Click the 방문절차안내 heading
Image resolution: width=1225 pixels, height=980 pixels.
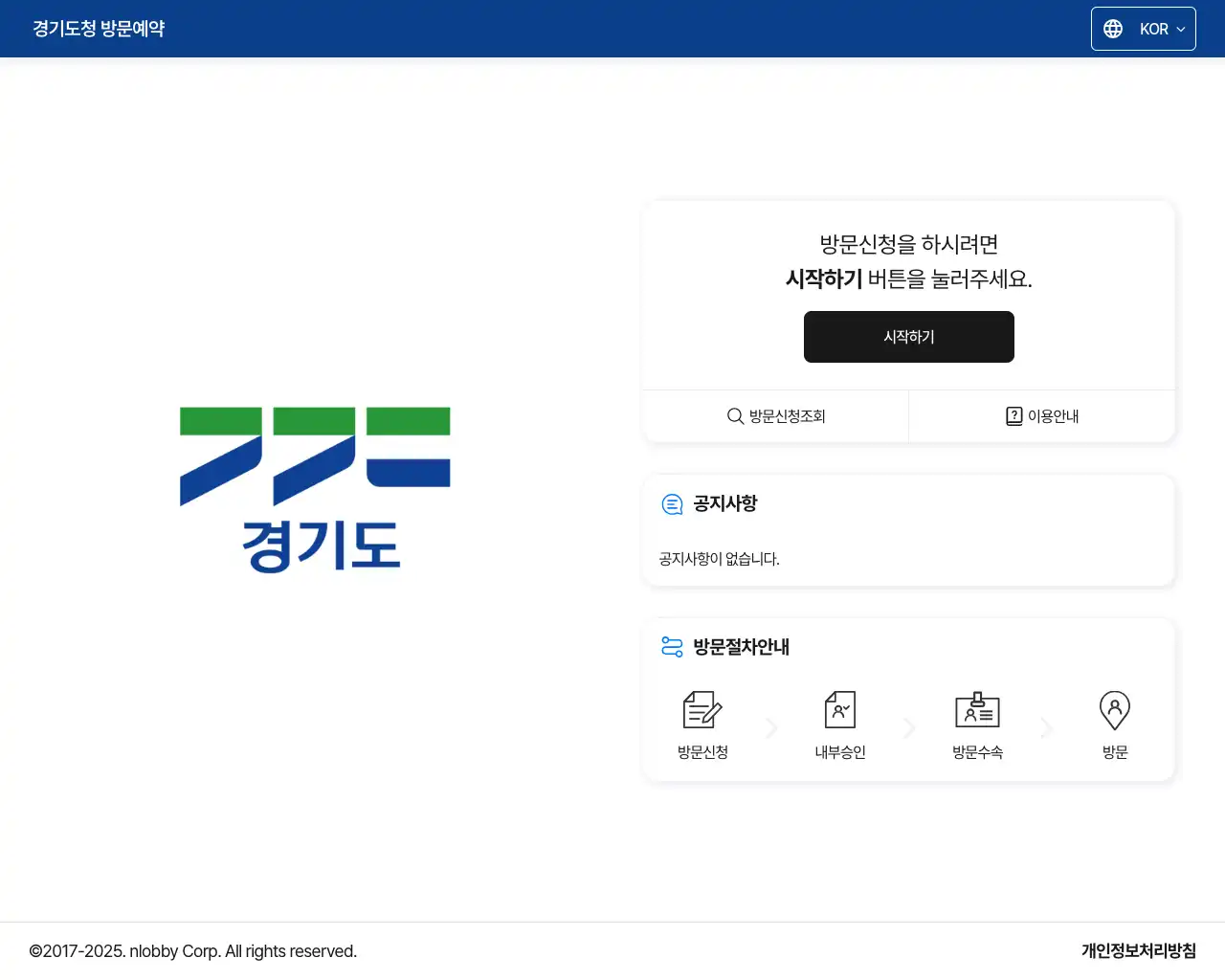742,647
